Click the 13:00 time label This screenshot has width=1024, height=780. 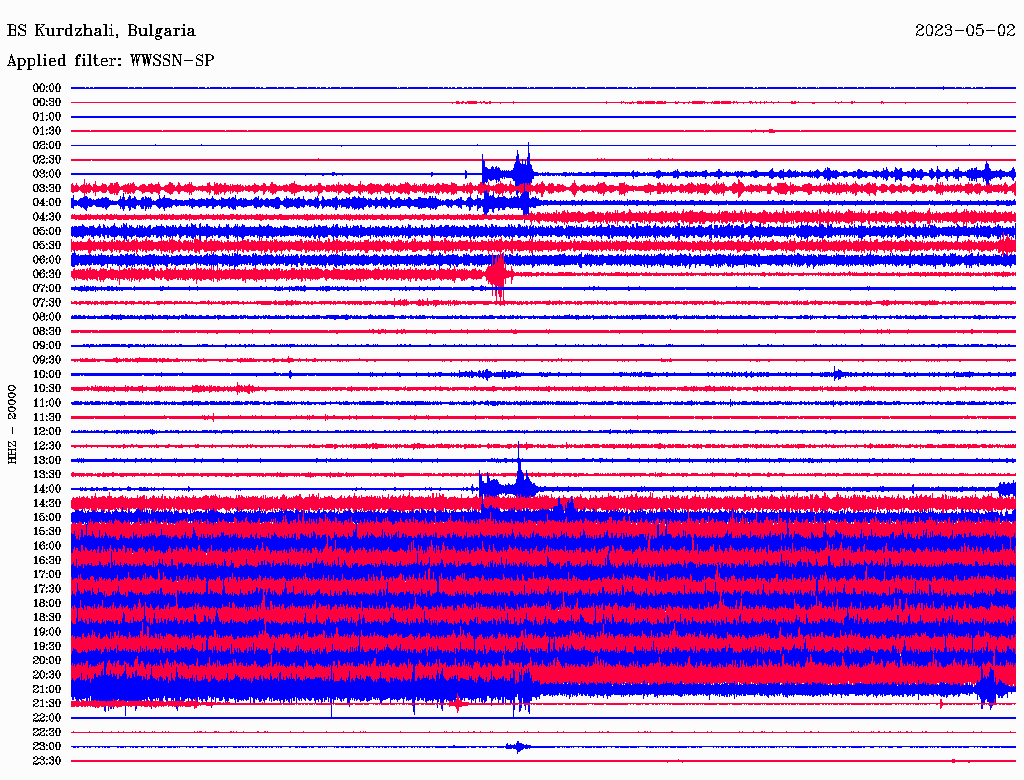click(x=47, y=460)
